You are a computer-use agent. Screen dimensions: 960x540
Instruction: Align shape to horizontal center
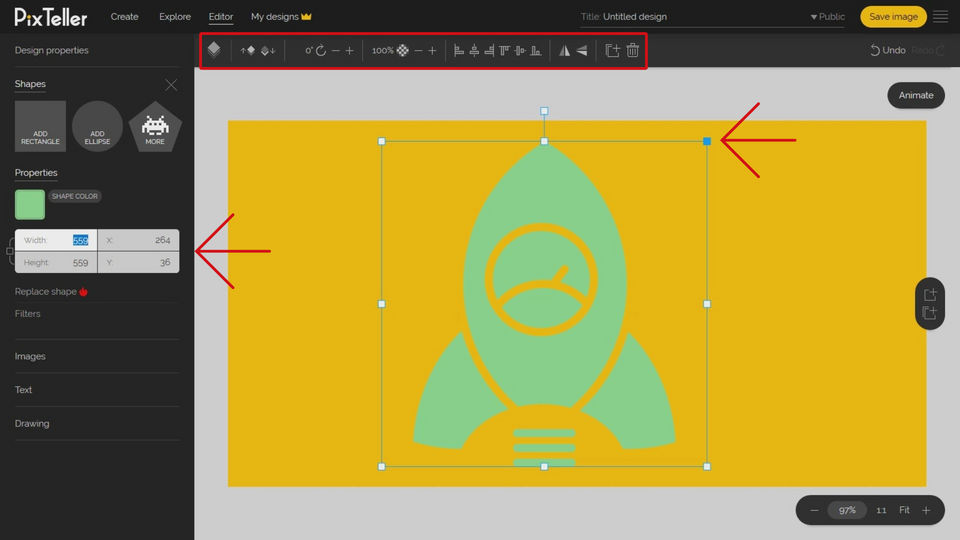tap(474, 50)
